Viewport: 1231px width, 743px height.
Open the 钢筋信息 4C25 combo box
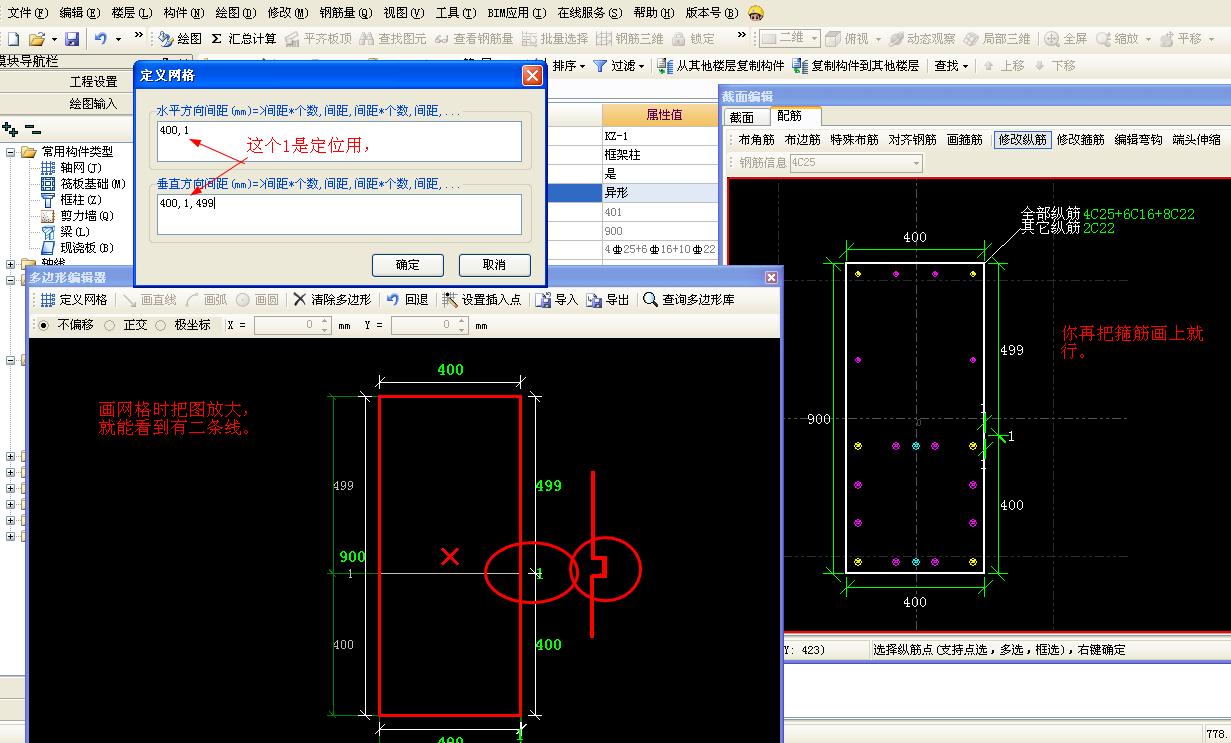click(855, 162)
